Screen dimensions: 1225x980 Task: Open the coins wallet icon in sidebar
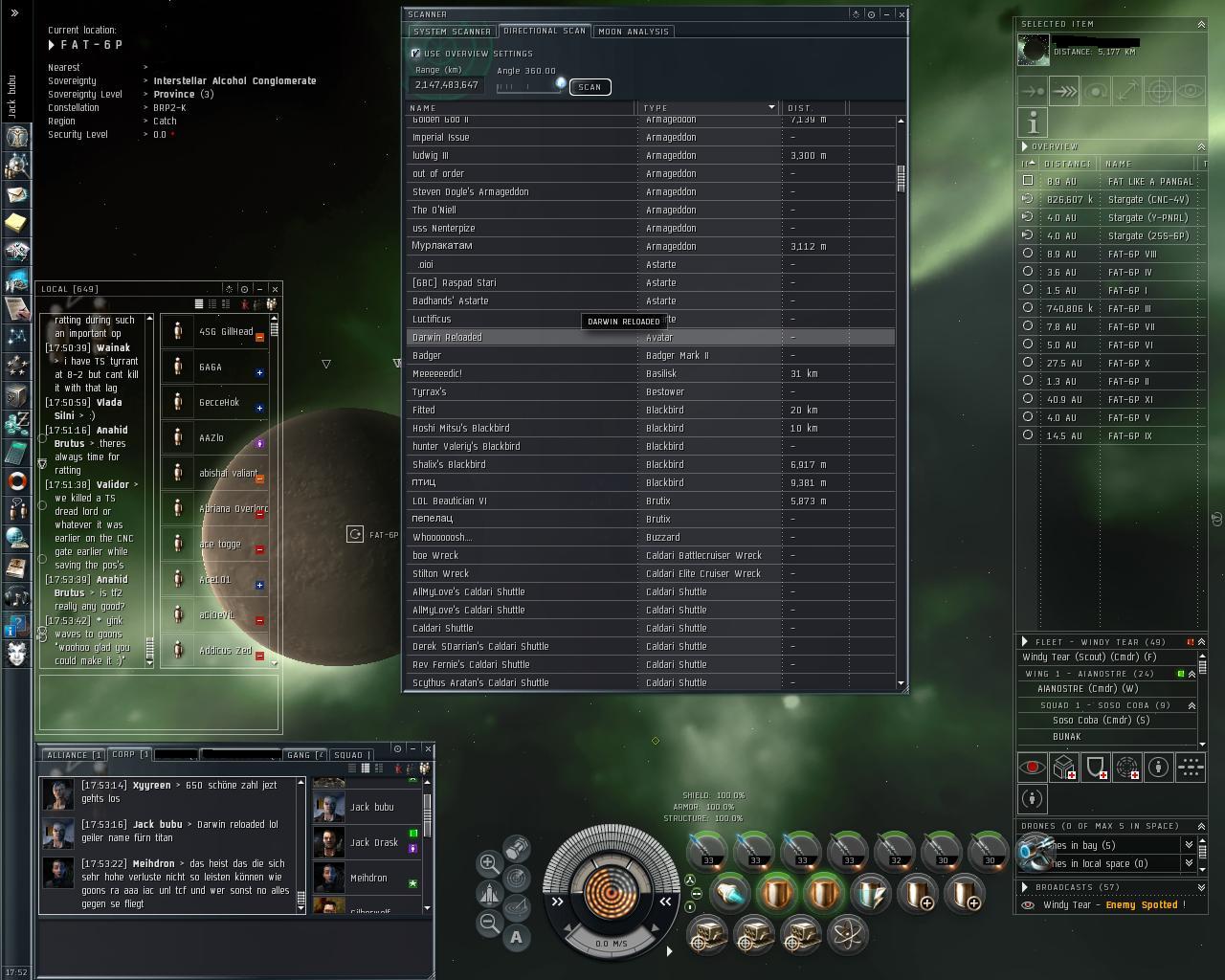point(17,423)
